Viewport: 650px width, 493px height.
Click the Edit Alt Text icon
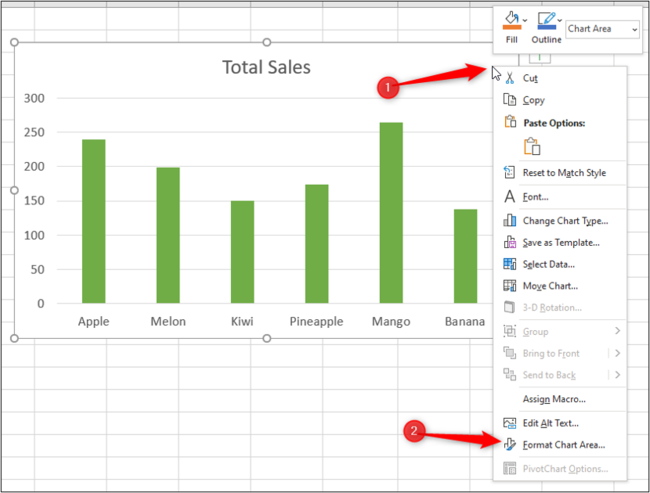[509, 423]
